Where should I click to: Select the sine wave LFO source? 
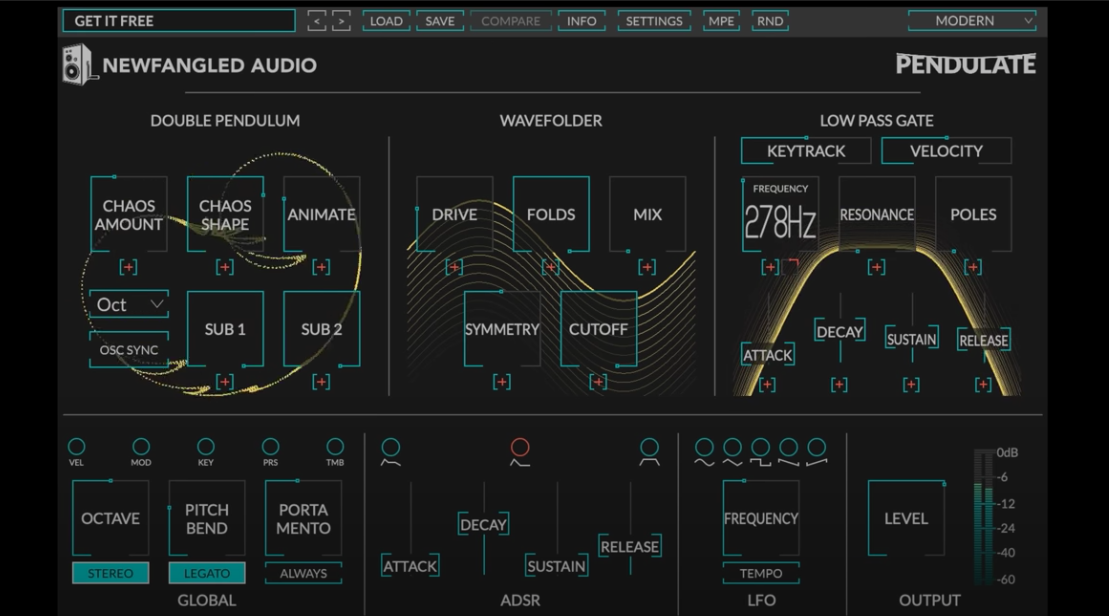tap(704, 447)
